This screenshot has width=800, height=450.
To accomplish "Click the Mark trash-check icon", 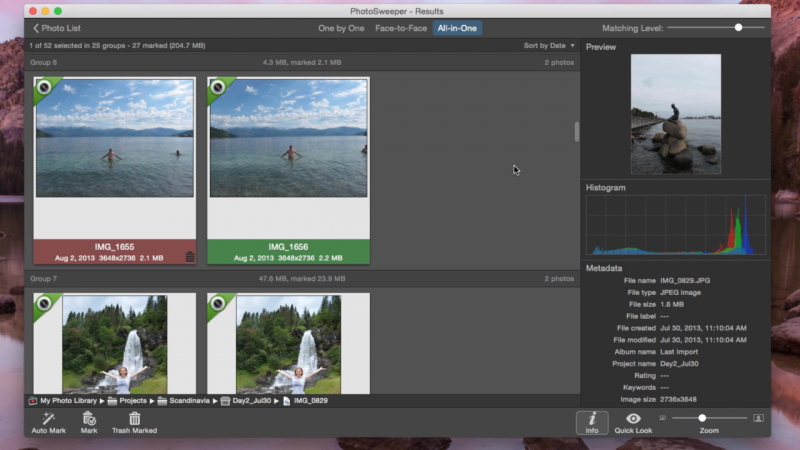I will [89, 418].
